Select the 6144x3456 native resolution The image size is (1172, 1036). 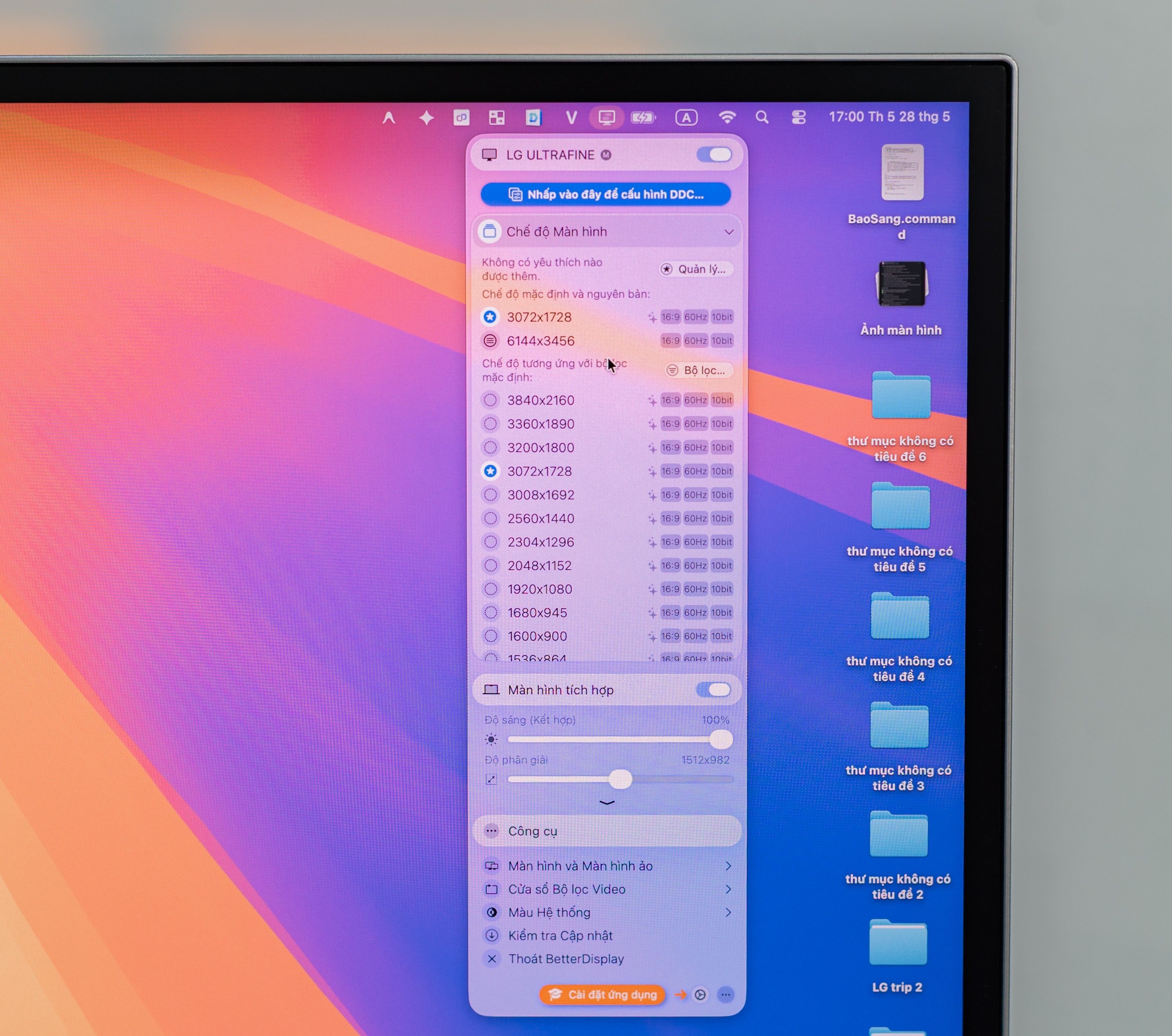click(607, 341)
